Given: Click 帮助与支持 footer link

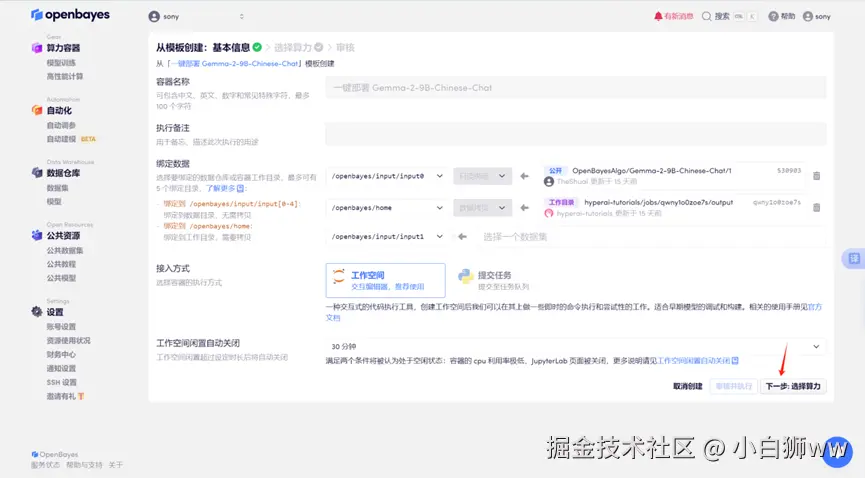Looking at the screenshot, I should pyautogui.click(x=84, y=465).
